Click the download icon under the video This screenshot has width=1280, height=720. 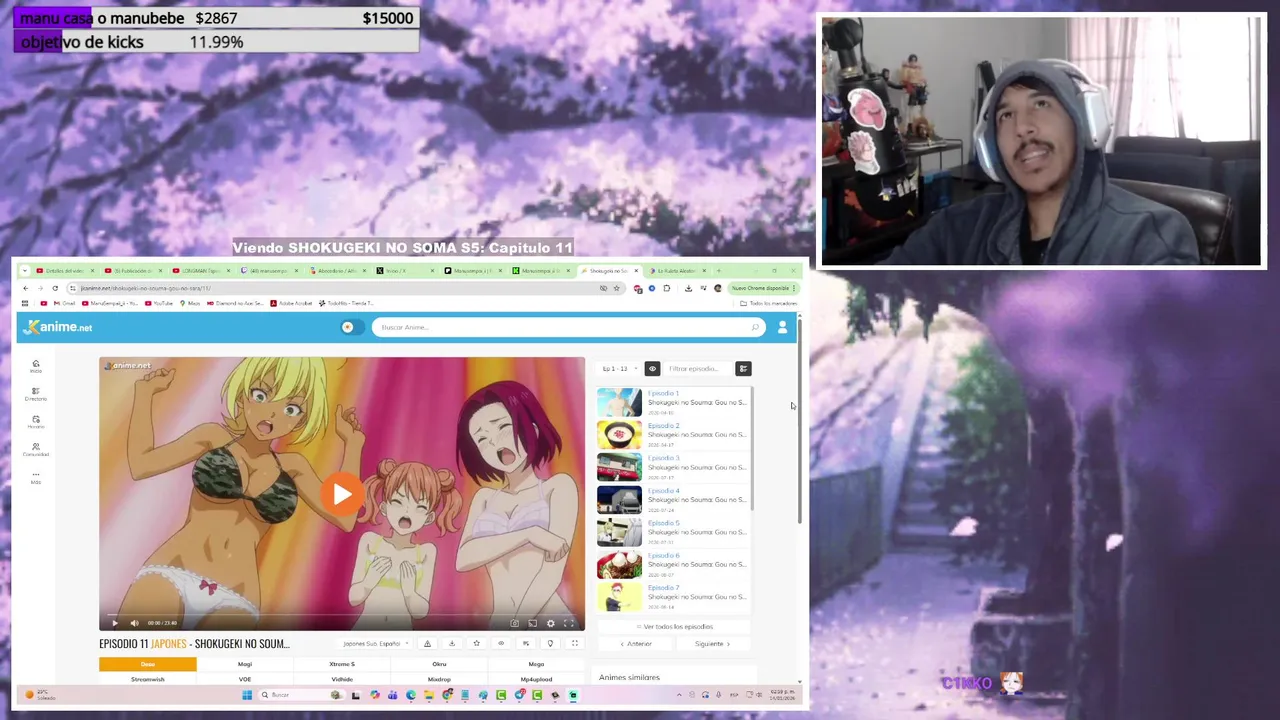click(x=452, y=644)
